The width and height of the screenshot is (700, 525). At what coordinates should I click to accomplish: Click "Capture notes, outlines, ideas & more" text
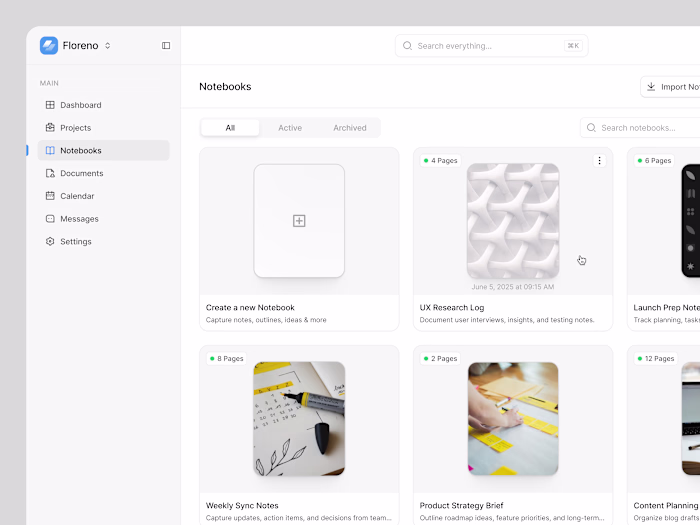point(266,320)
